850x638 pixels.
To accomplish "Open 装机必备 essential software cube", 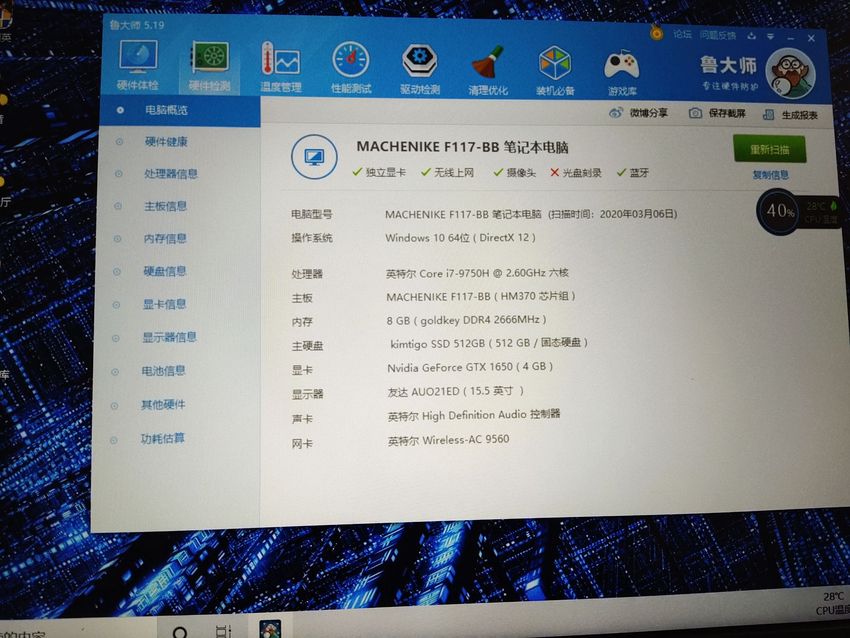I will point(555,71).
